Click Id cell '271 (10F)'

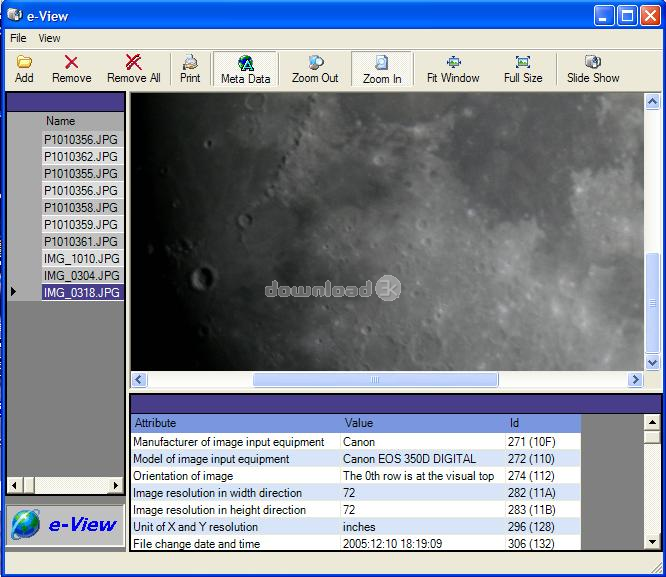coord(543,442)
